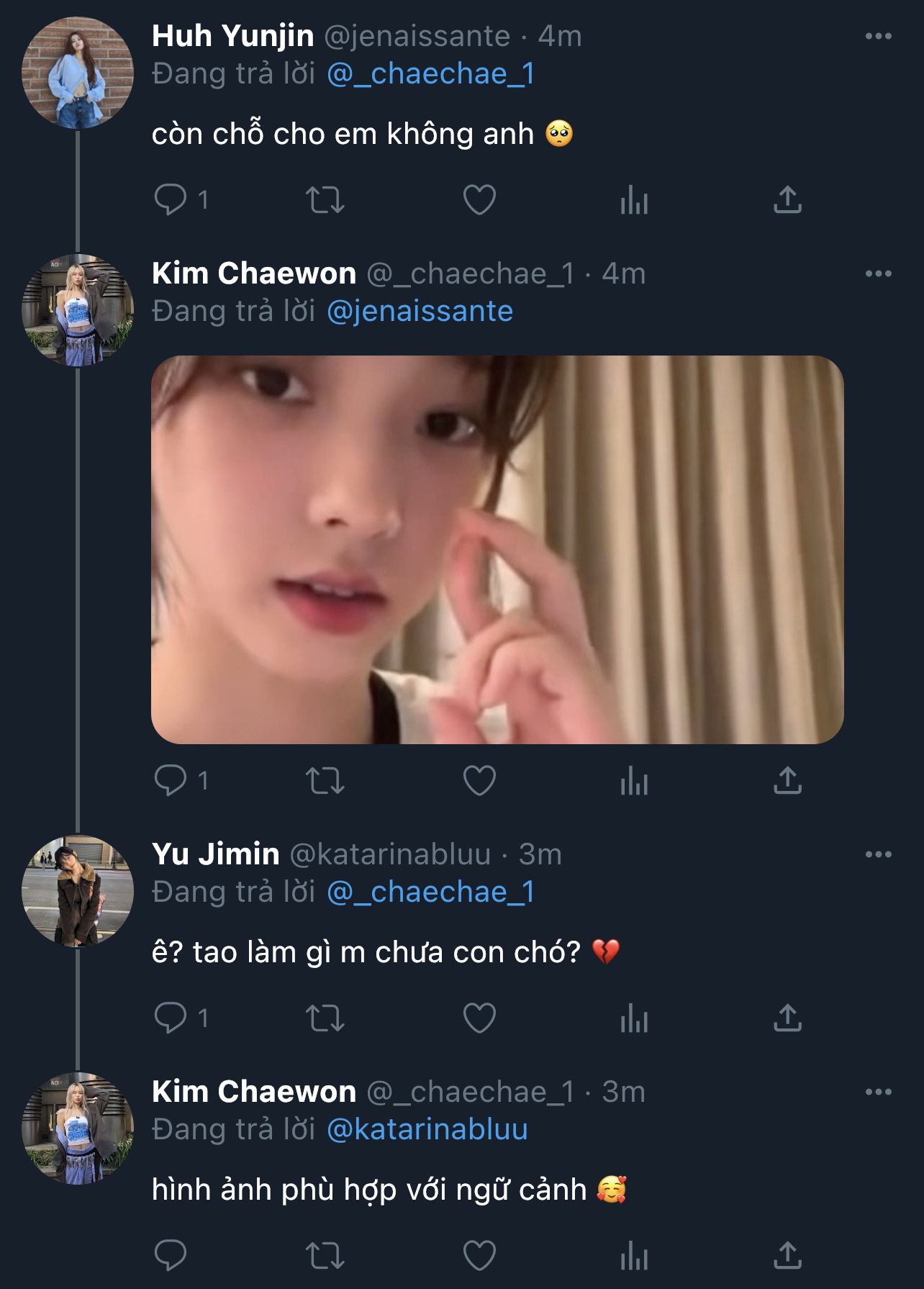Screen dimensions: 924x1289
Task: Like Yu Jimin's broken heart tweet
Action: pyautogui.click(x=479, y=1018)
